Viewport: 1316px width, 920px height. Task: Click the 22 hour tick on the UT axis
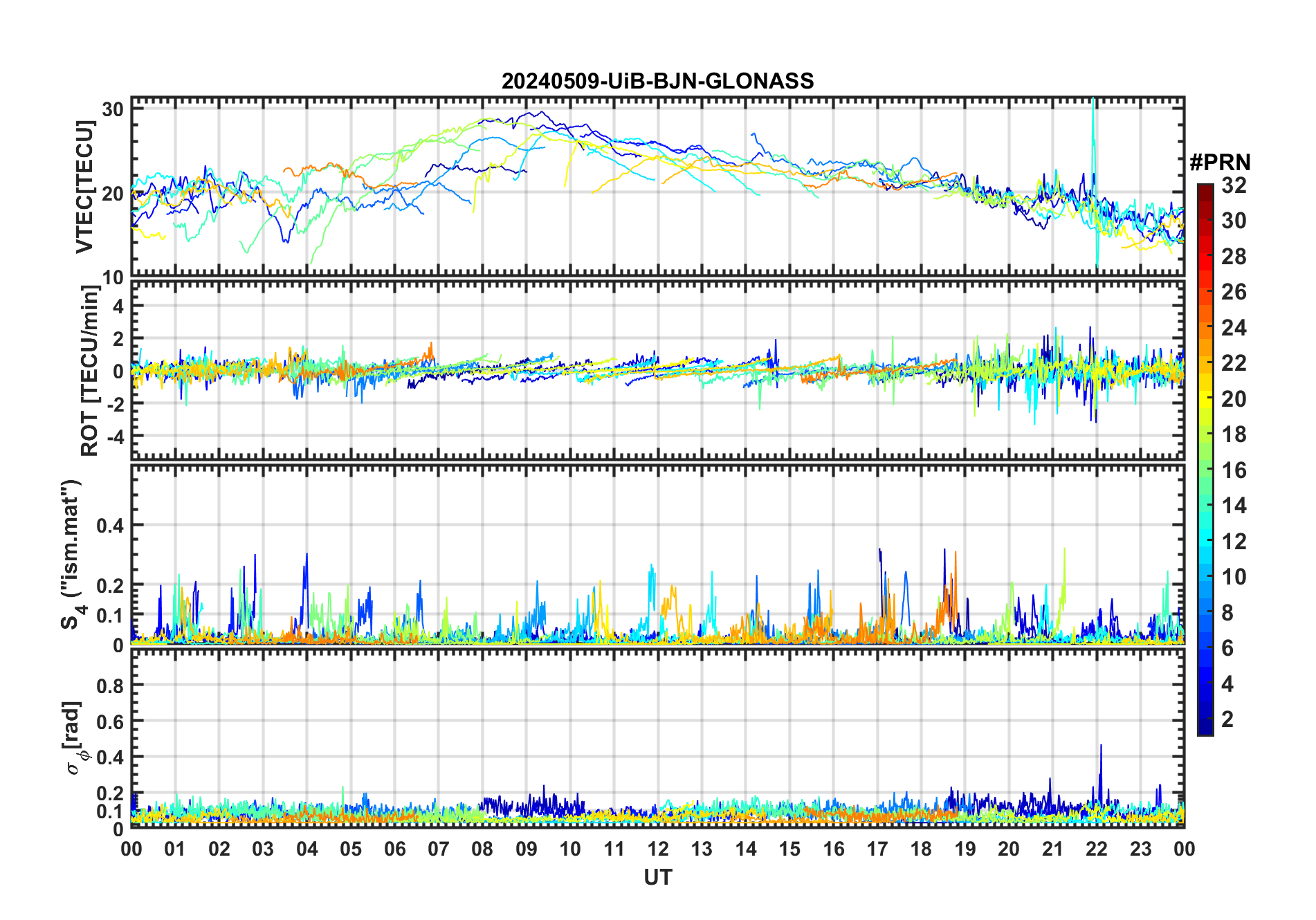(1096, 849)
